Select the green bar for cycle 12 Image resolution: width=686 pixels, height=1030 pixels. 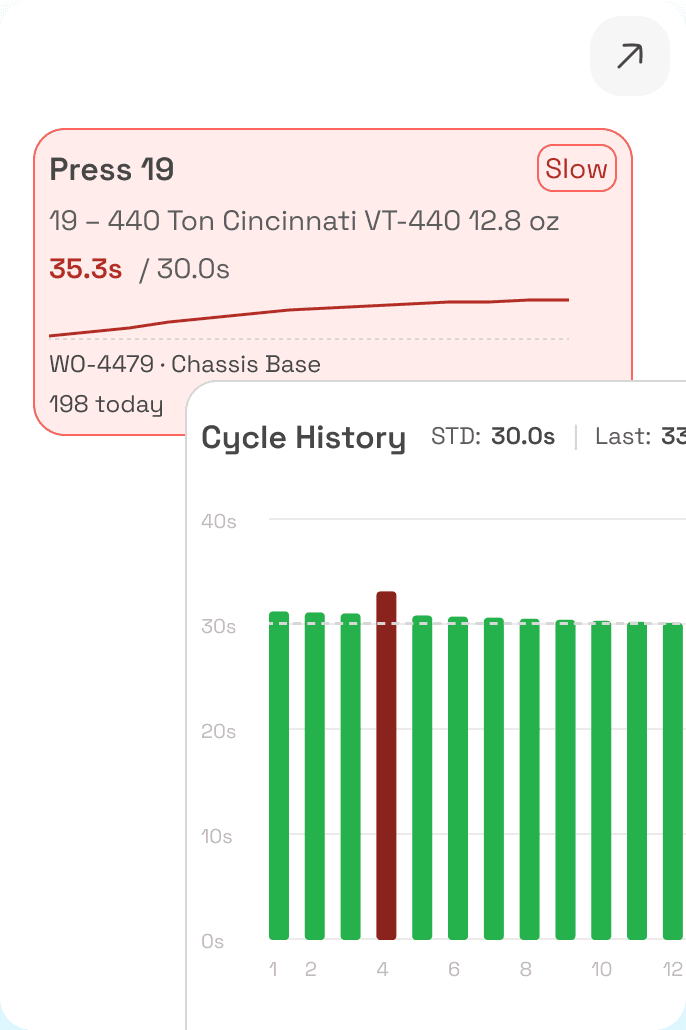673,782
